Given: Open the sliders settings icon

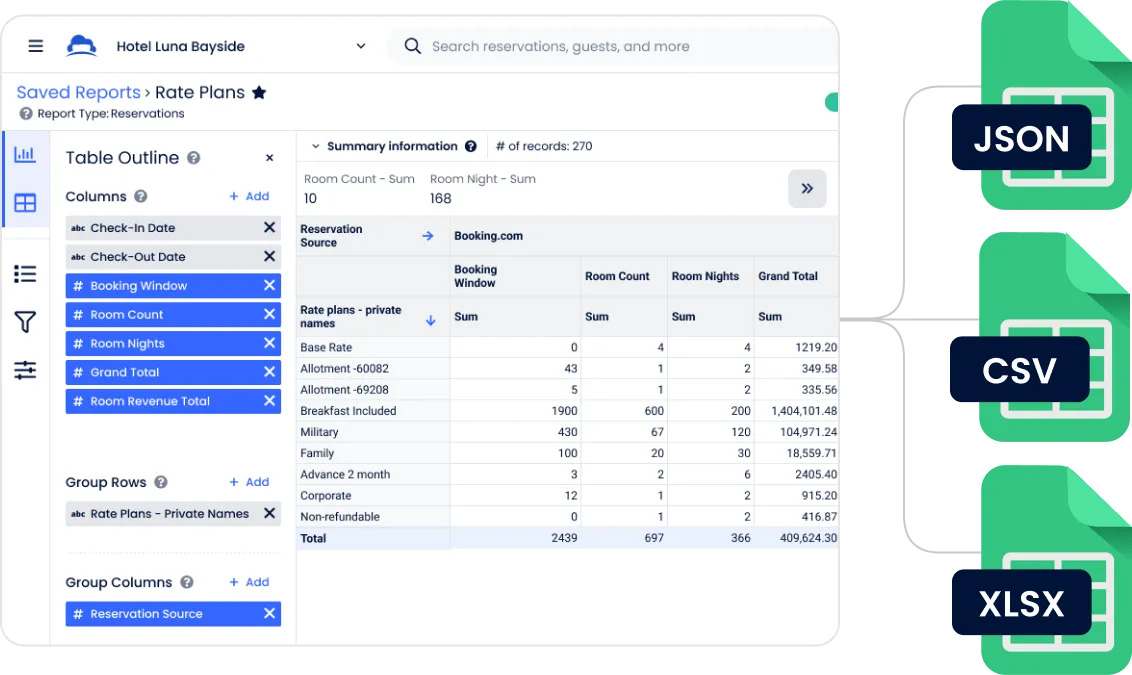Looking at the screenshot, I should [x=25, y=370].
